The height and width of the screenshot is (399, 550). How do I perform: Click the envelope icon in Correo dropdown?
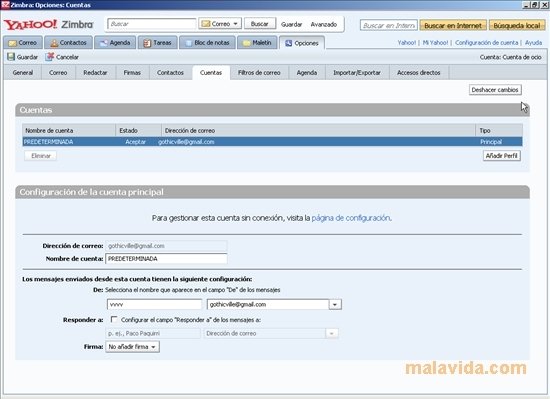206,24
